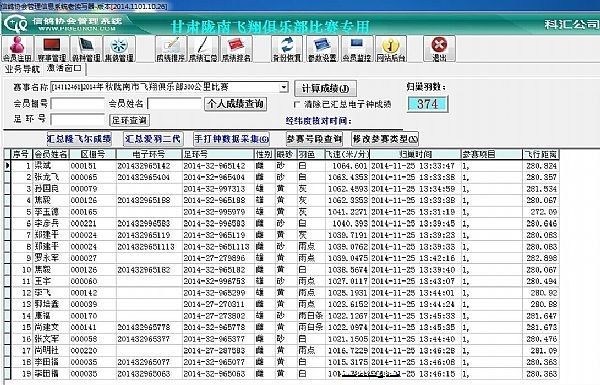Image resolution: width=600 pixels, height=385 pixels.
Task: Click the 归巢羽数 count box showing 374
Action: tap(427, 104)
